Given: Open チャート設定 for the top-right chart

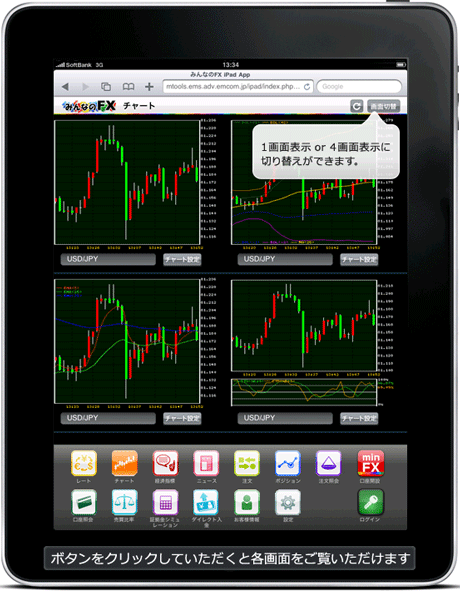Looking at the screenshot, I should [x=359, y=259].
